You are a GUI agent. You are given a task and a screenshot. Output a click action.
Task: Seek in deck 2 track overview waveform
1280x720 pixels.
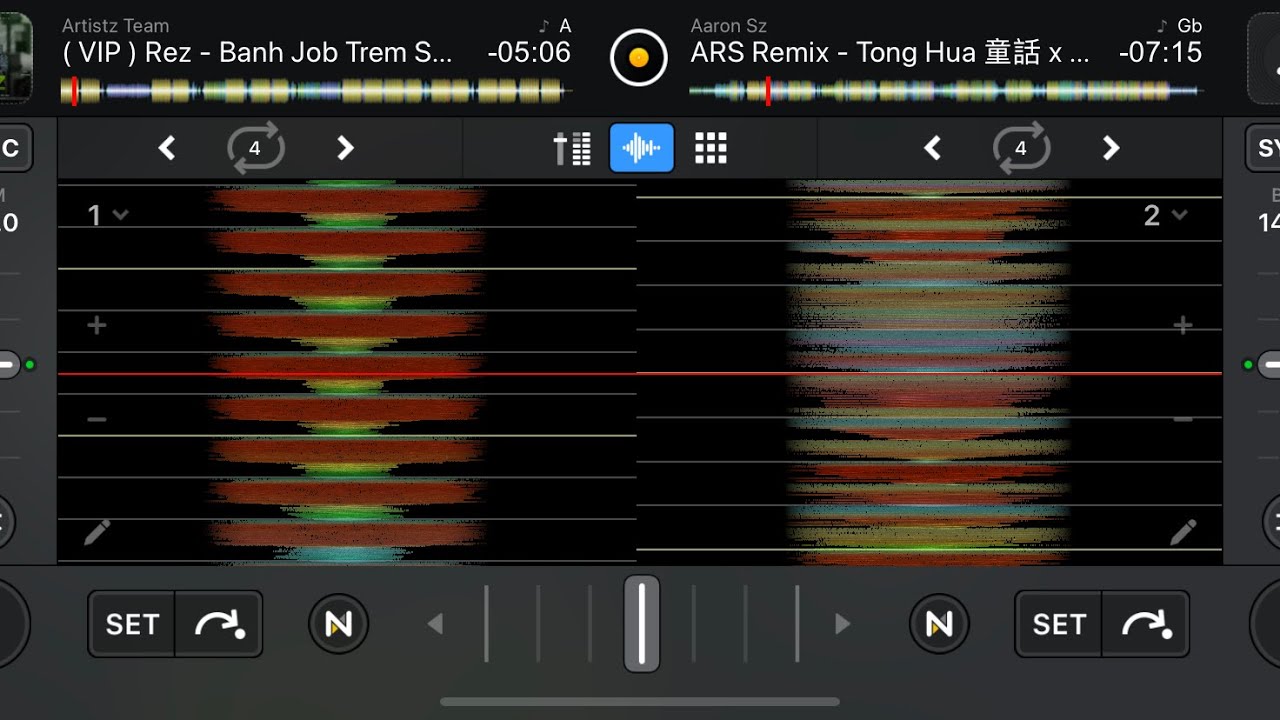(944, 91)
